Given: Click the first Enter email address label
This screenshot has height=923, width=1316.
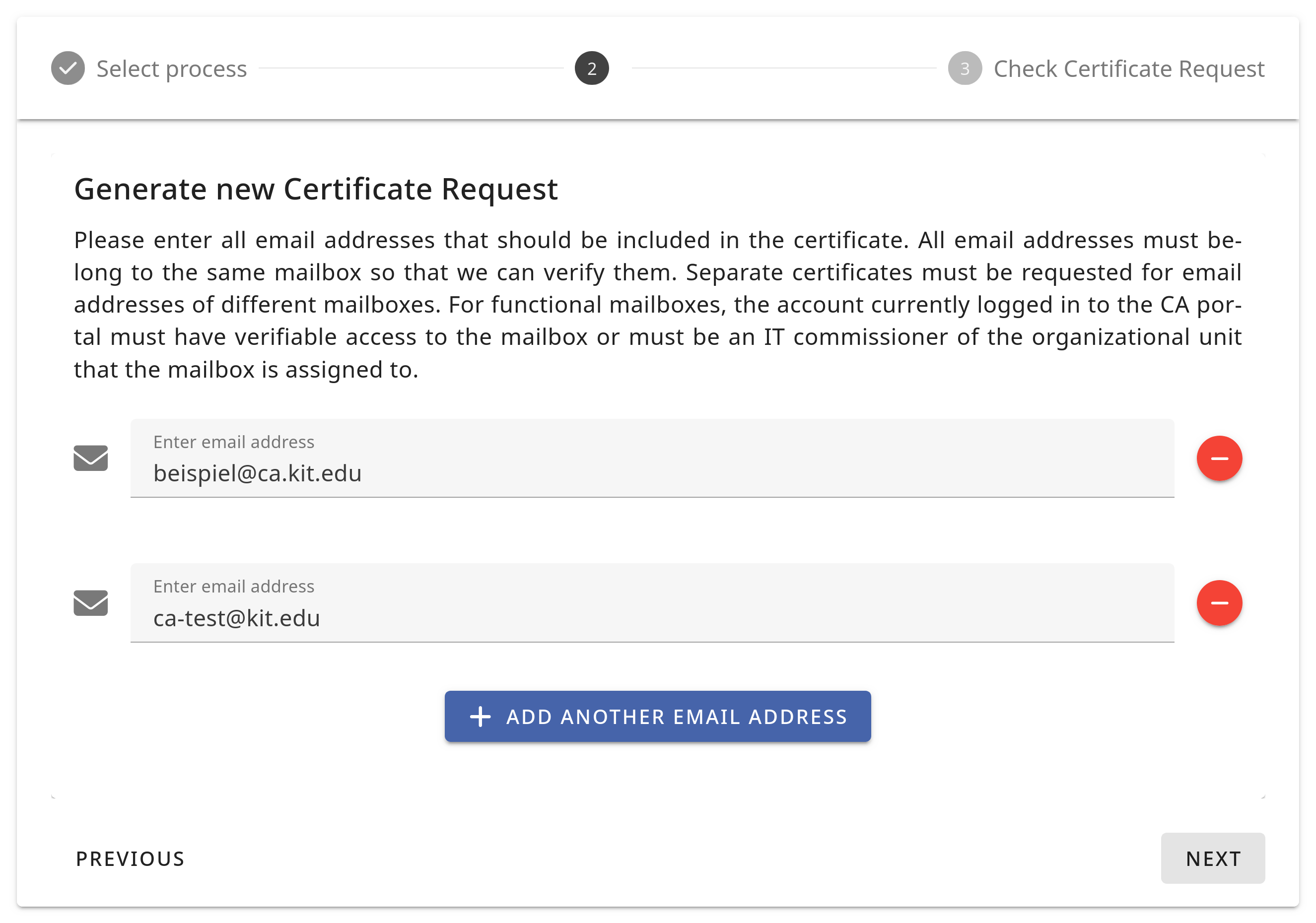Looking at the screenshot, I should tap(234, 442).
